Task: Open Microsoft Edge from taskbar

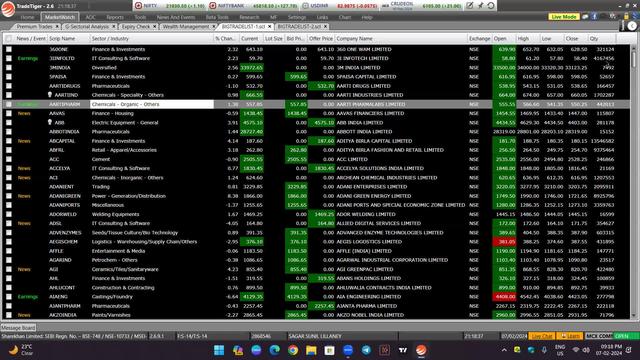Action: pyautogui.click(x=274, y=350)
